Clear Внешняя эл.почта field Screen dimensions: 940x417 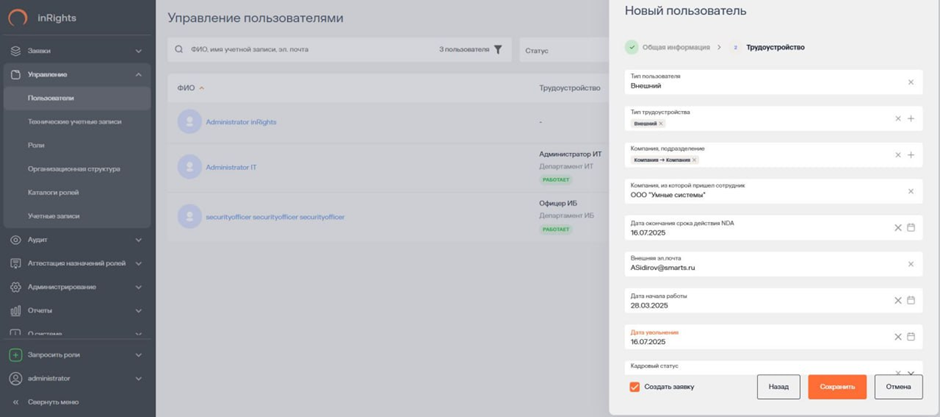point(911,264)
